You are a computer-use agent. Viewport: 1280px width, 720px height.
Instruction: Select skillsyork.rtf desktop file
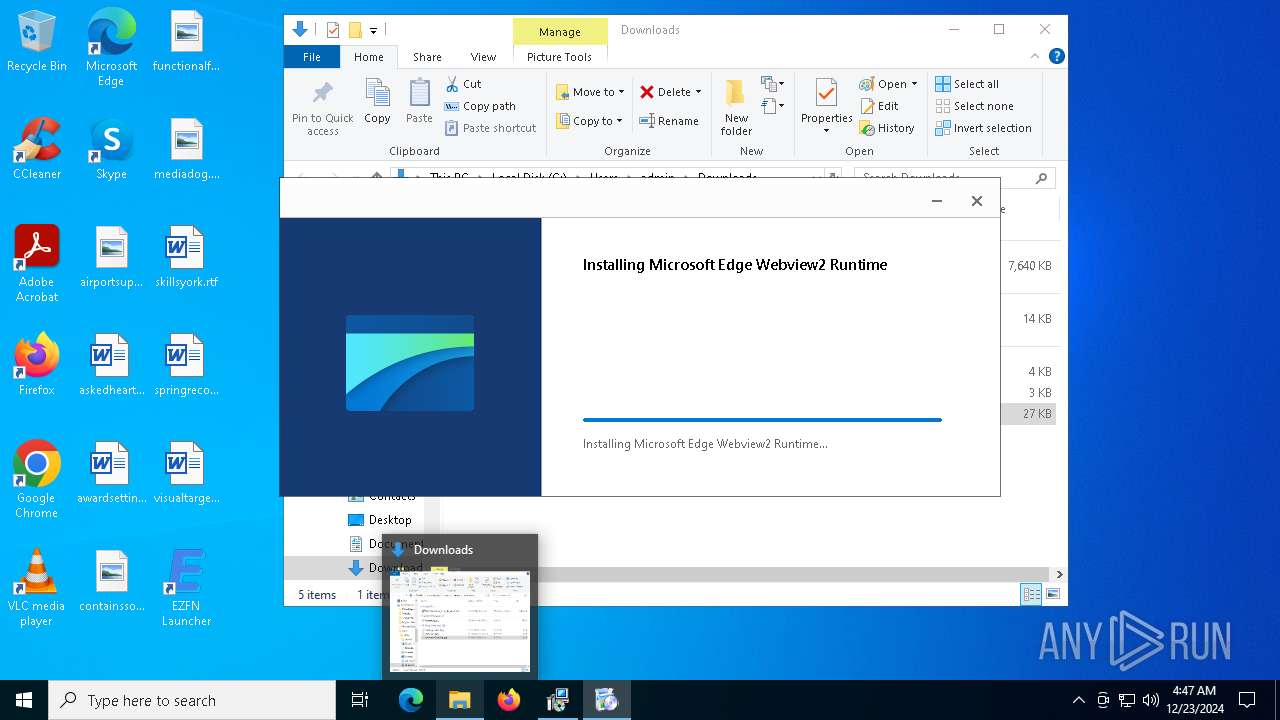click(x=186, y=257)
